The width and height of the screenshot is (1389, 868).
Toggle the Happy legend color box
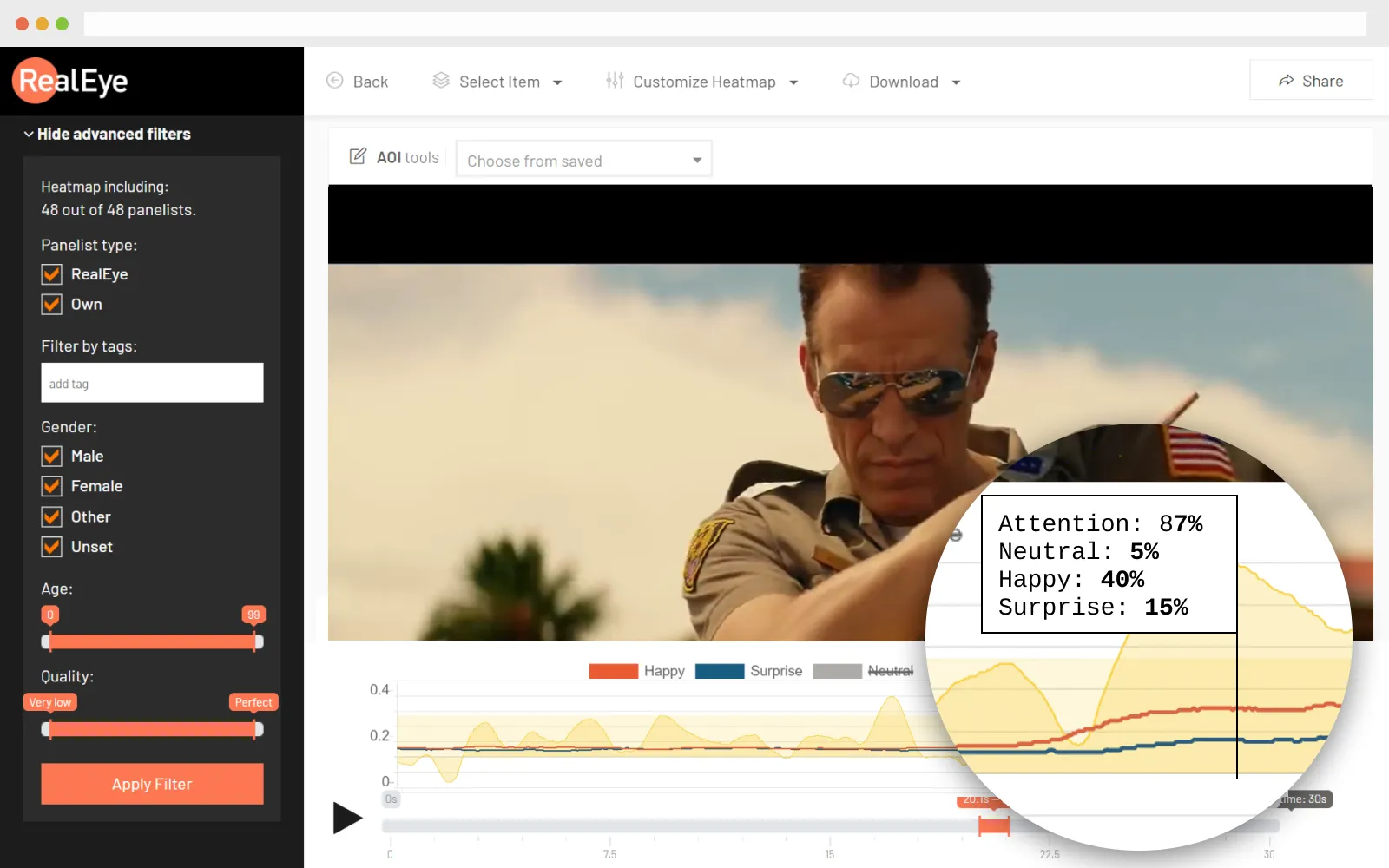(613, 671)
